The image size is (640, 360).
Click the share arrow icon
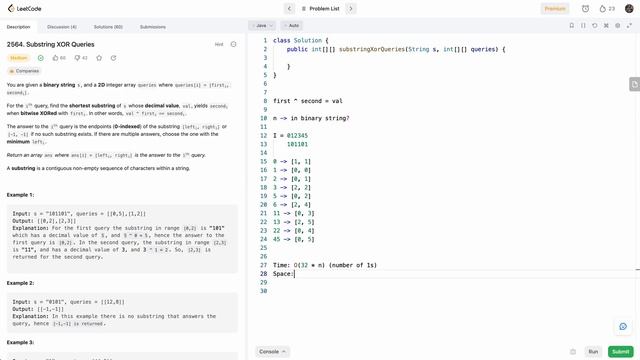113,58
